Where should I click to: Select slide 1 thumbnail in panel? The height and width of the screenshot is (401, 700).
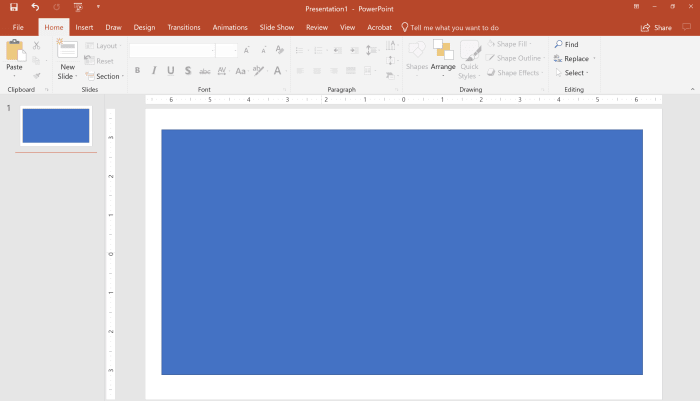coord(56,126)
